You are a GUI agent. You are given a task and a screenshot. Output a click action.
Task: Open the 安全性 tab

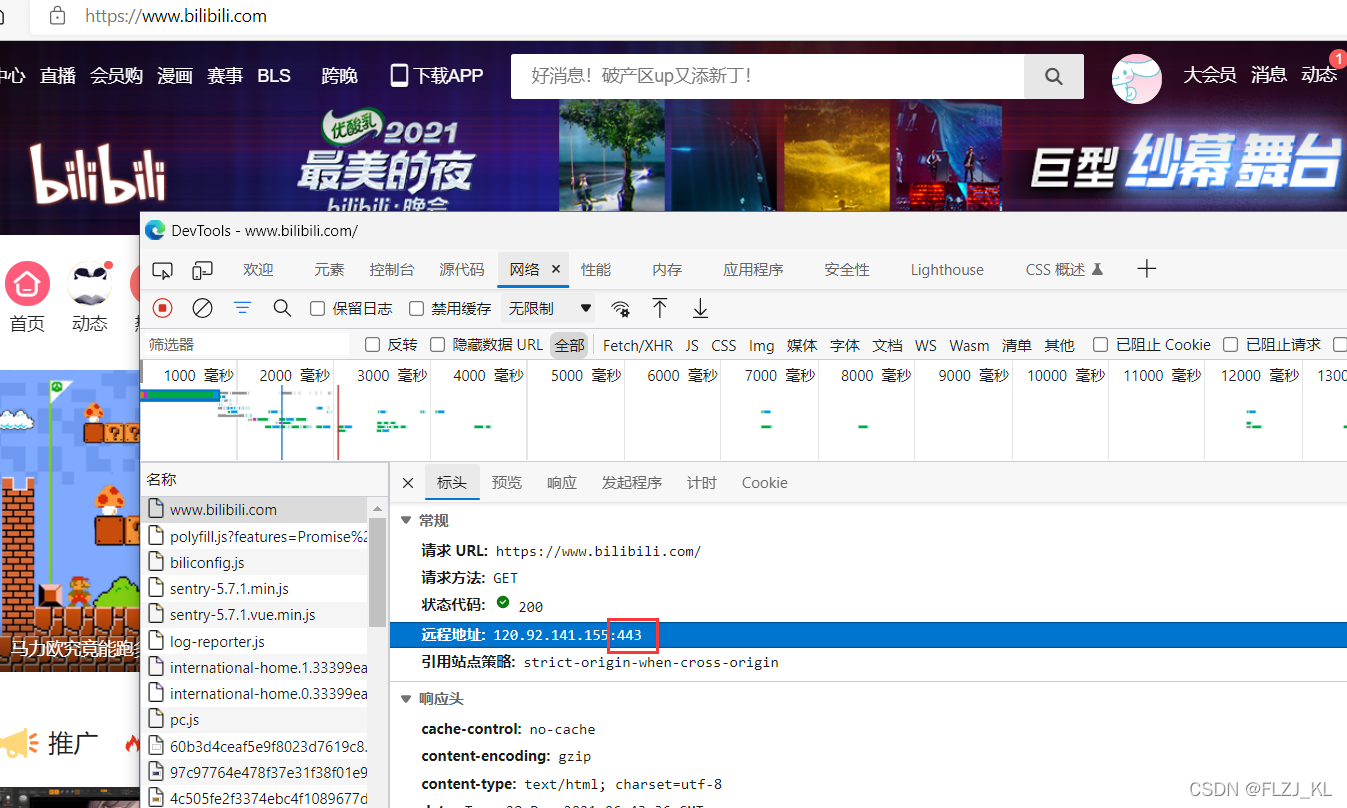(x=847, y=270)
